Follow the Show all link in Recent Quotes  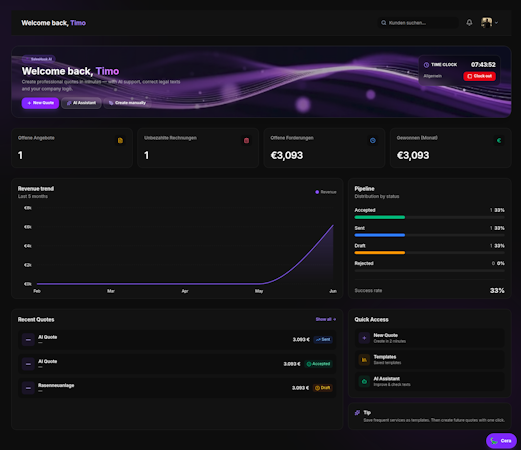coord(326,319)
